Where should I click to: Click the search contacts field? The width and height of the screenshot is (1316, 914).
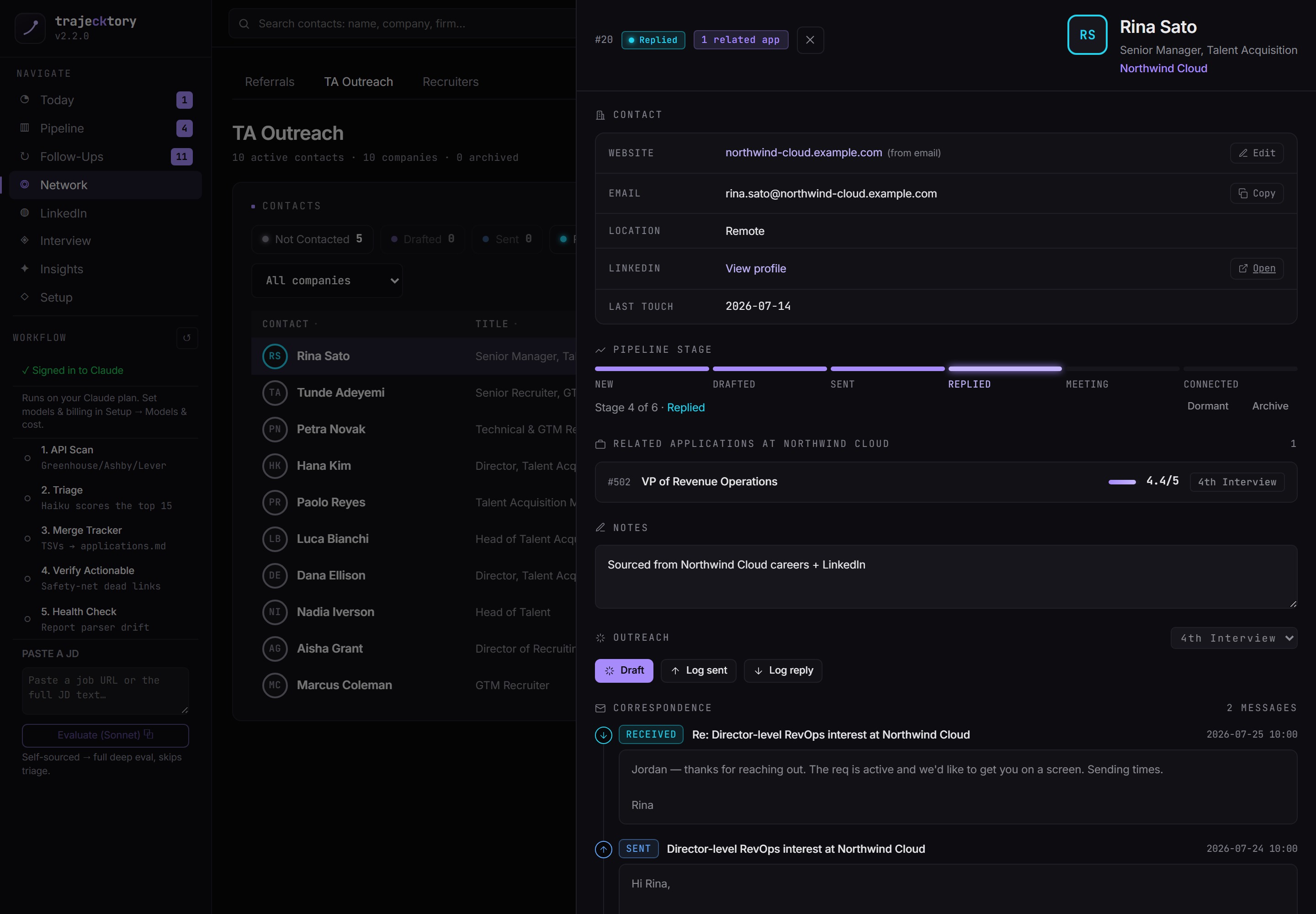pos(402,23)
